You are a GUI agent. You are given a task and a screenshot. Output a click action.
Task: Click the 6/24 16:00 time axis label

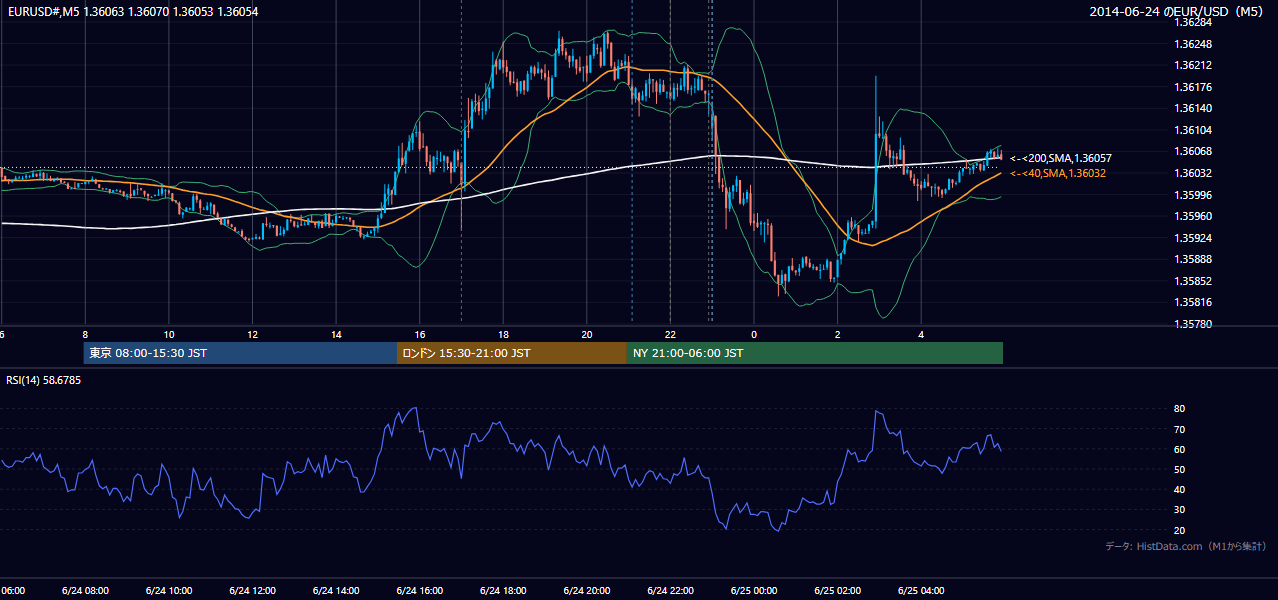coord(419,591)
